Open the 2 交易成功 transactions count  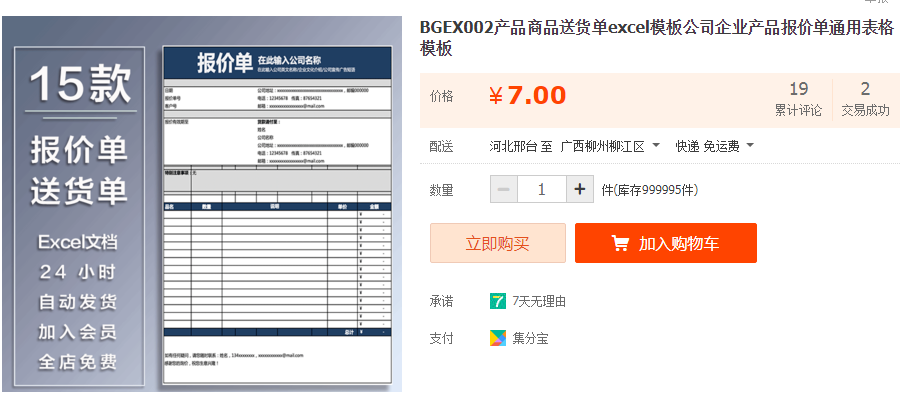click(x=865, y=99)
